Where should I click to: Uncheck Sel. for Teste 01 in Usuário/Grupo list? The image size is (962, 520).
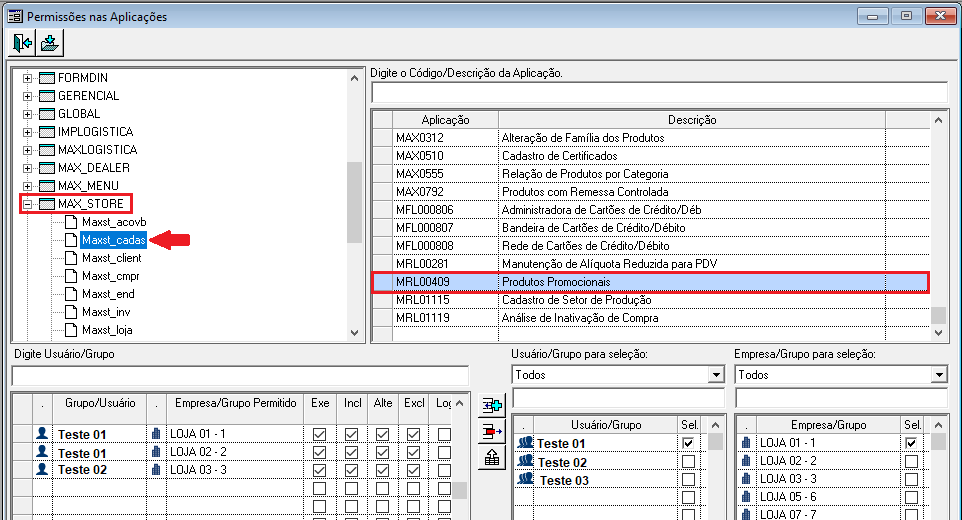tap(688, 443)
